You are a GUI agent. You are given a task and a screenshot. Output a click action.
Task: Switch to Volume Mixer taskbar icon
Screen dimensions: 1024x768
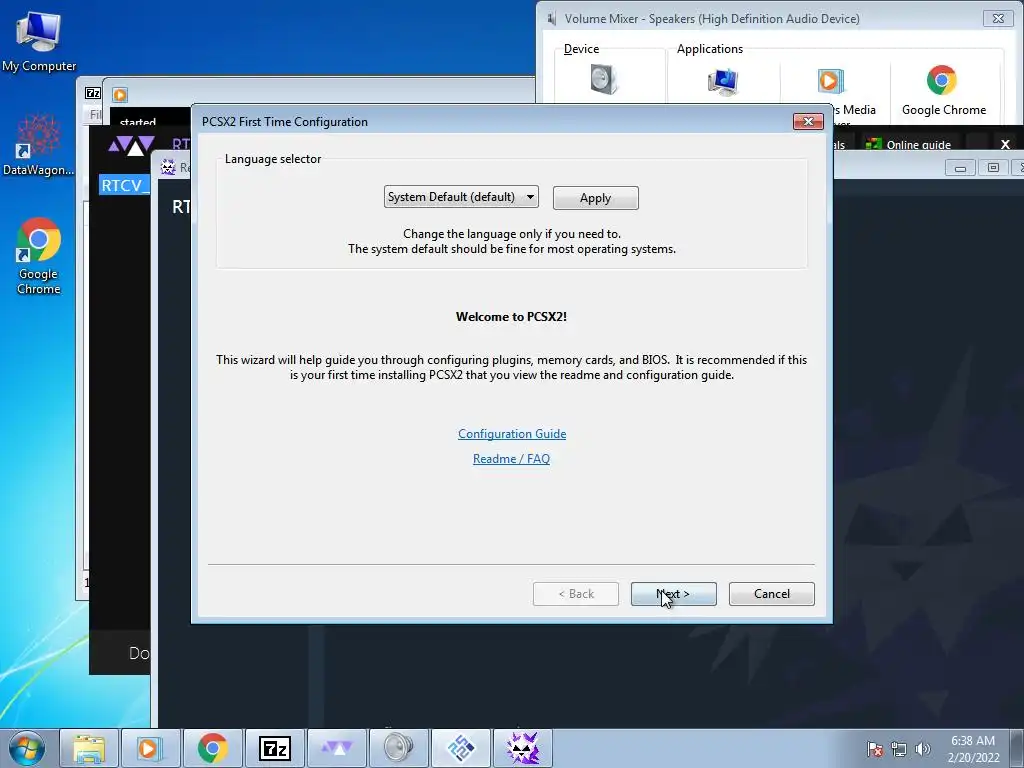point(398,748)
